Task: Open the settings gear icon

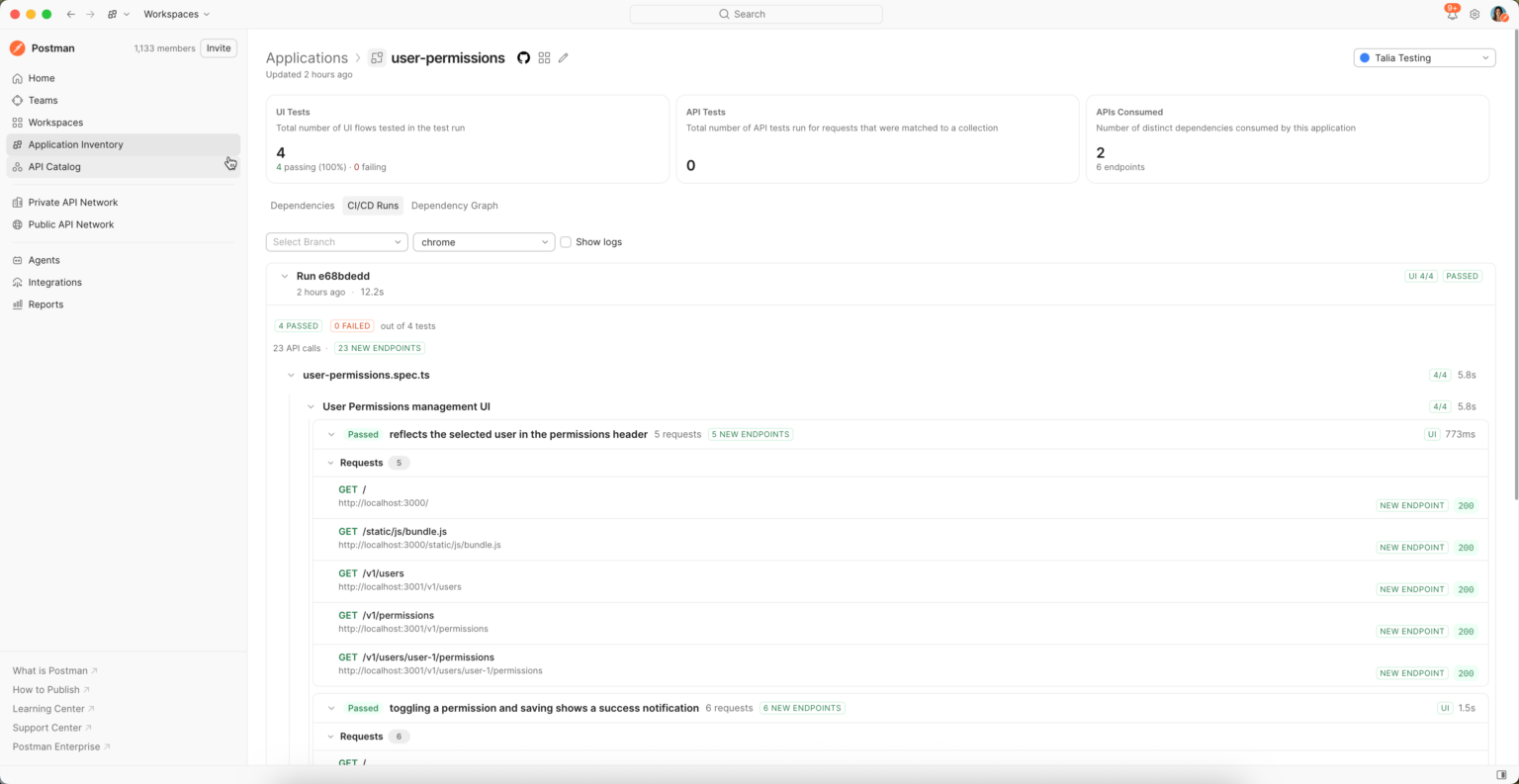Action: coord(1474,14)
